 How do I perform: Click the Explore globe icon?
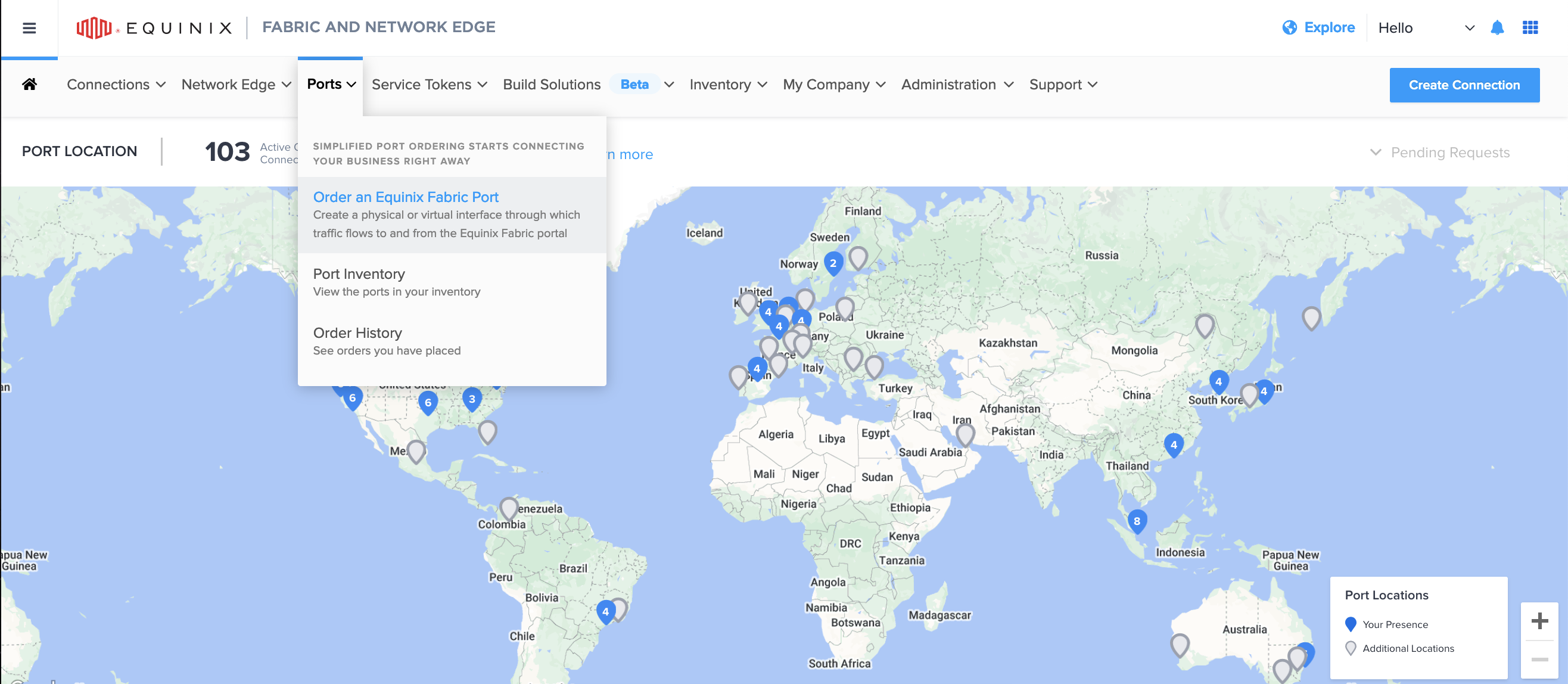tap(1289, 27)
